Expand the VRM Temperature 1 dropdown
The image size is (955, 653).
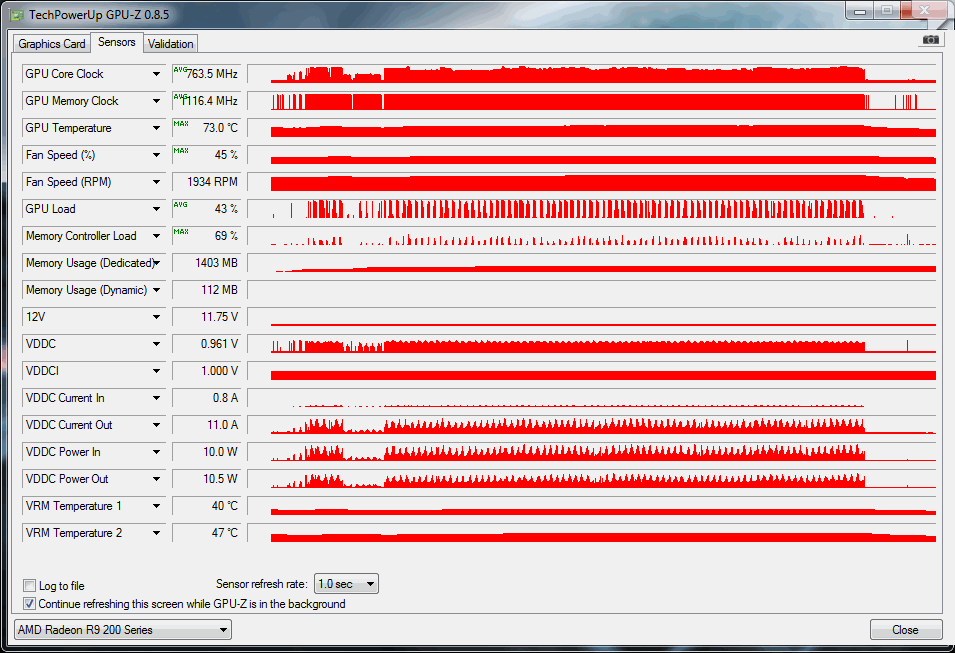coord(157,506)
